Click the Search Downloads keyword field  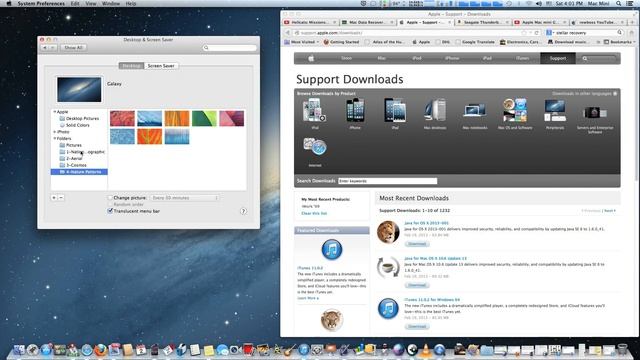(x=387, y=181)
